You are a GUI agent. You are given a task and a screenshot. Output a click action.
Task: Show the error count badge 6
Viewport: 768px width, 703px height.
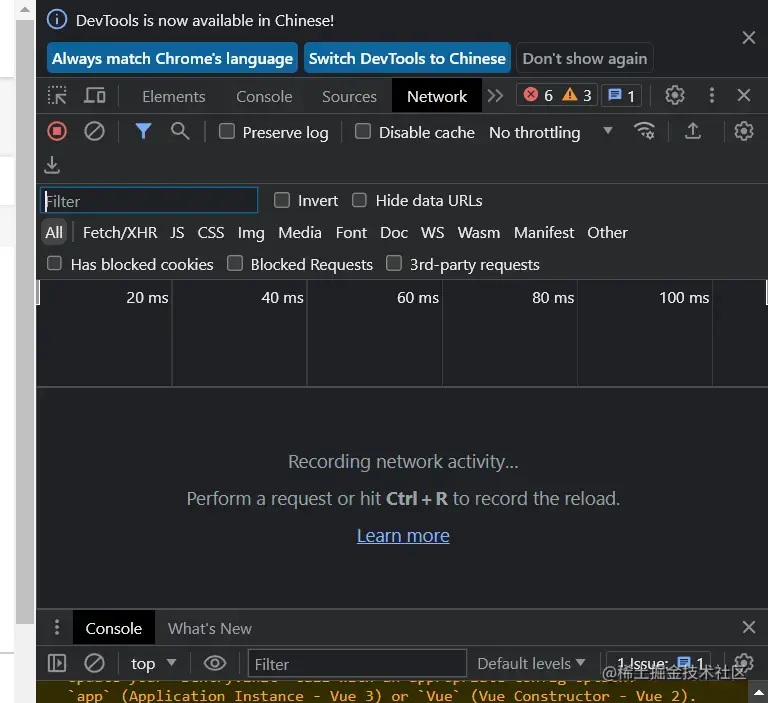tap(538, 95)
